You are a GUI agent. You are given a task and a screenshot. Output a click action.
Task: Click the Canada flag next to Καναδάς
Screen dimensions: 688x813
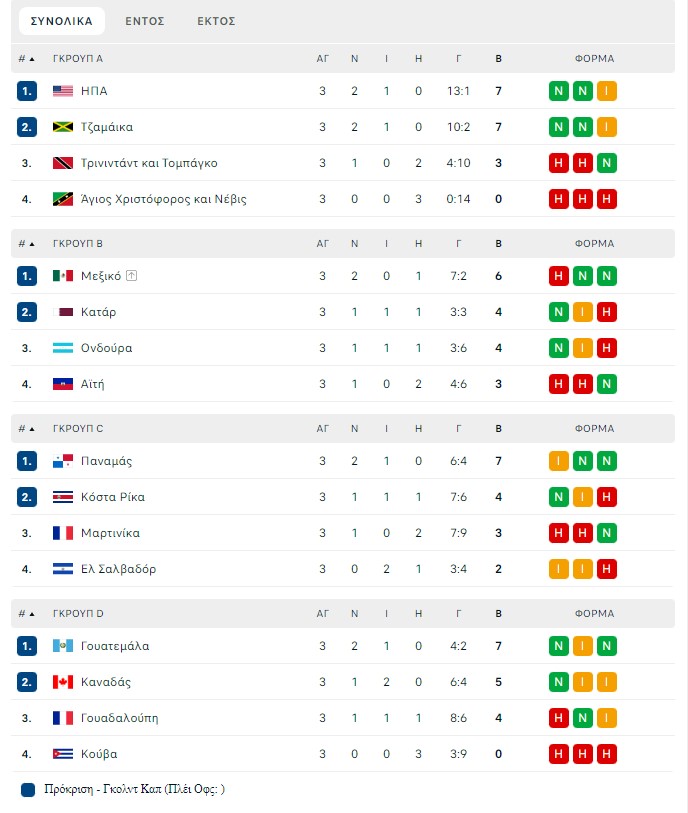63,682
